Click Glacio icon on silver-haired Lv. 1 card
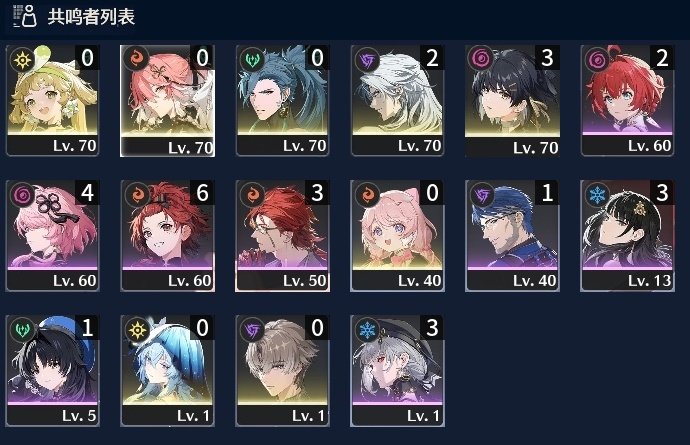 pyautogui.click(x=367, y=329)
